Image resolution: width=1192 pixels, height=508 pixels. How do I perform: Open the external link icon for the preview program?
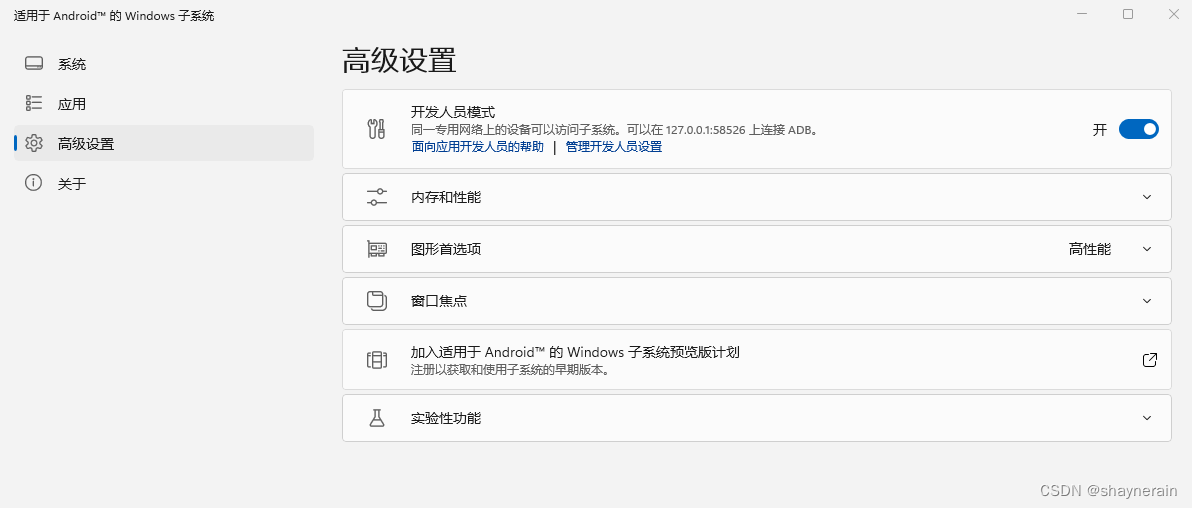1149,360
